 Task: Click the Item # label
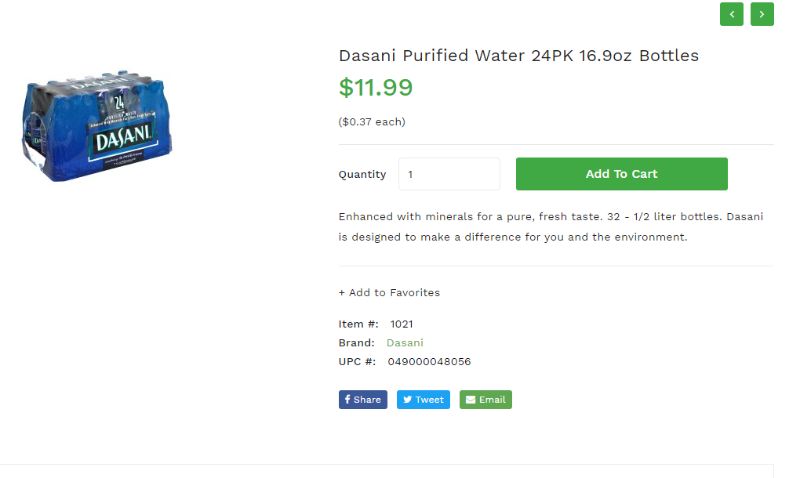[x=359, y=324]
